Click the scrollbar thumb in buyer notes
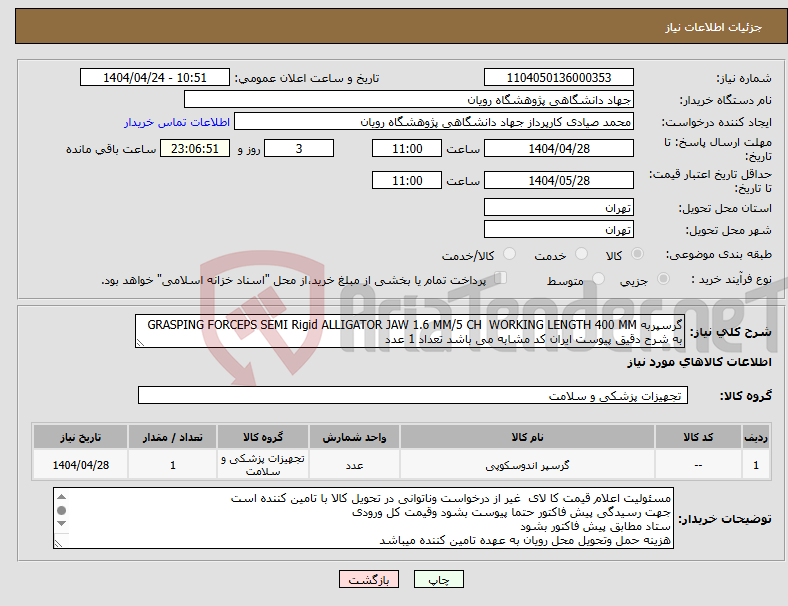The height and width of the screenshot is (606, 788). (x=61, y=510)
